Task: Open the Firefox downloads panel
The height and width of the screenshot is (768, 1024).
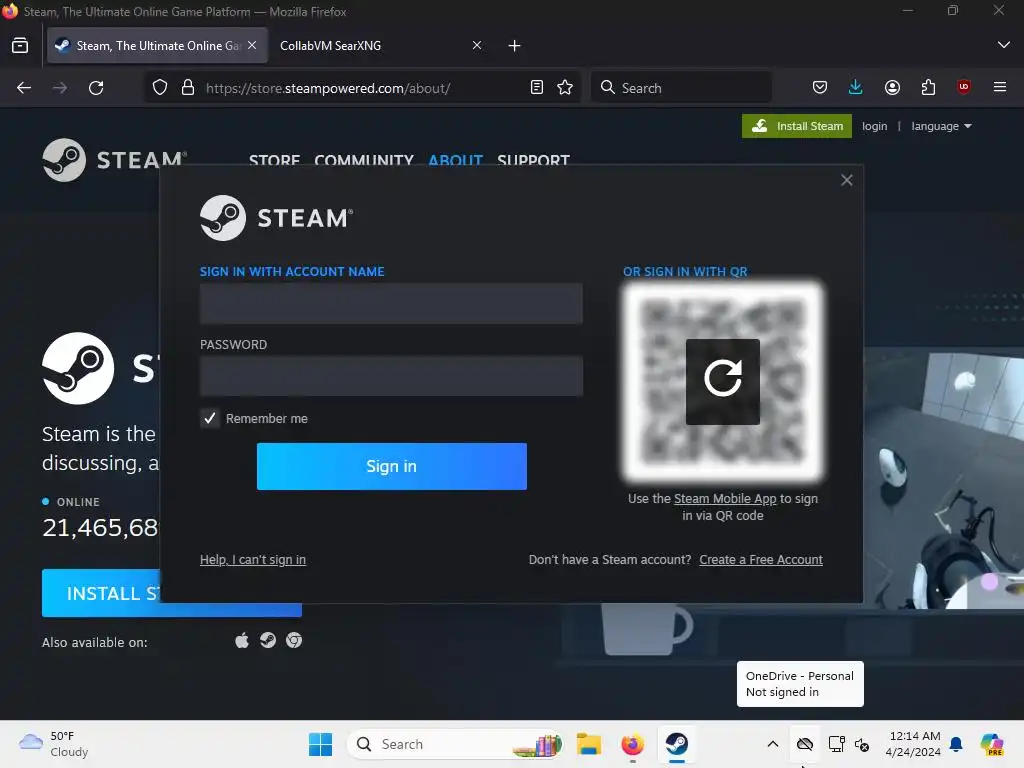Action: [x=856, y=88]
